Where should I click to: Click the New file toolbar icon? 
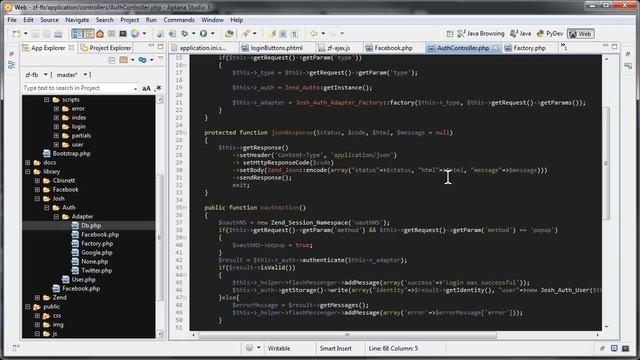click(16, 34)
